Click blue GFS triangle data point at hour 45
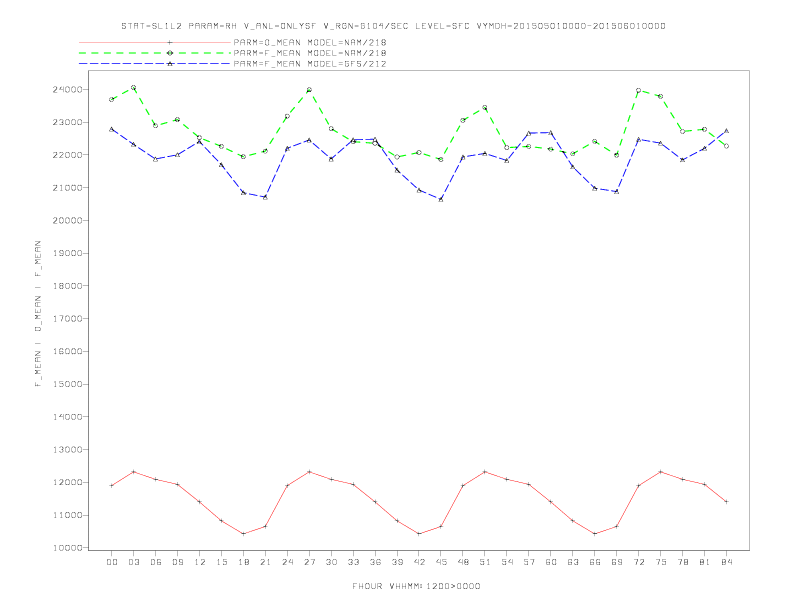792x612 pixels. 441,199
